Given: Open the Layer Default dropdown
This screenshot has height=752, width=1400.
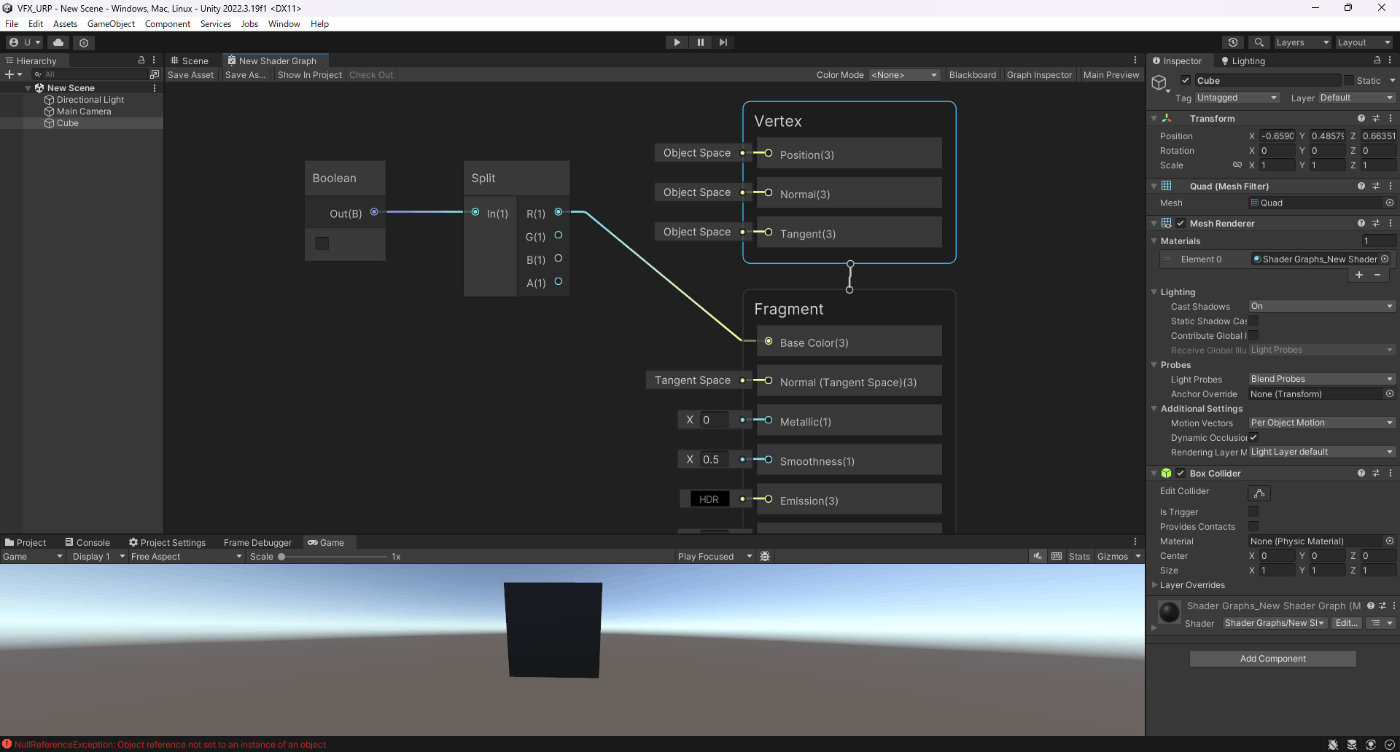Looking at the screenshot, I should [x=1357, y=97].
